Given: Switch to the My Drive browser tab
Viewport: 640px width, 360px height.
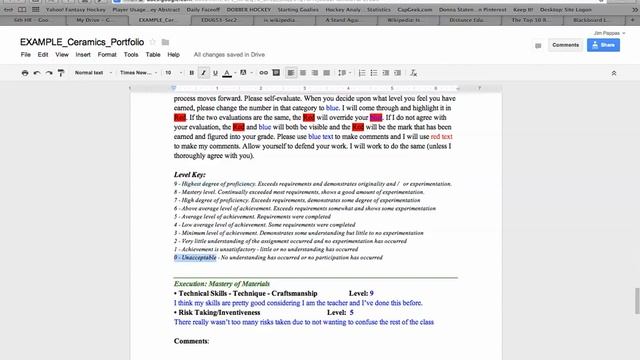Looking at the screenshot, I should tap(94, 20).
